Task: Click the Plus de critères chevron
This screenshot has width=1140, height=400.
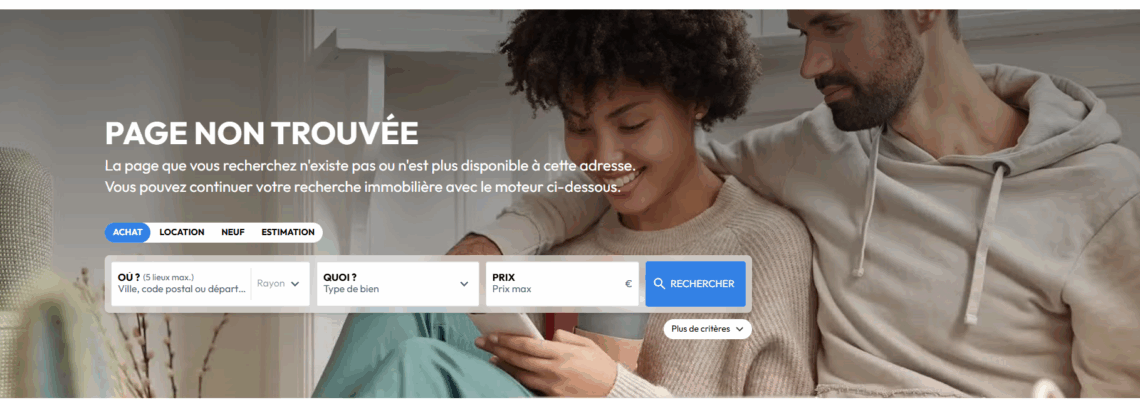Action: [x=740, y=329]
